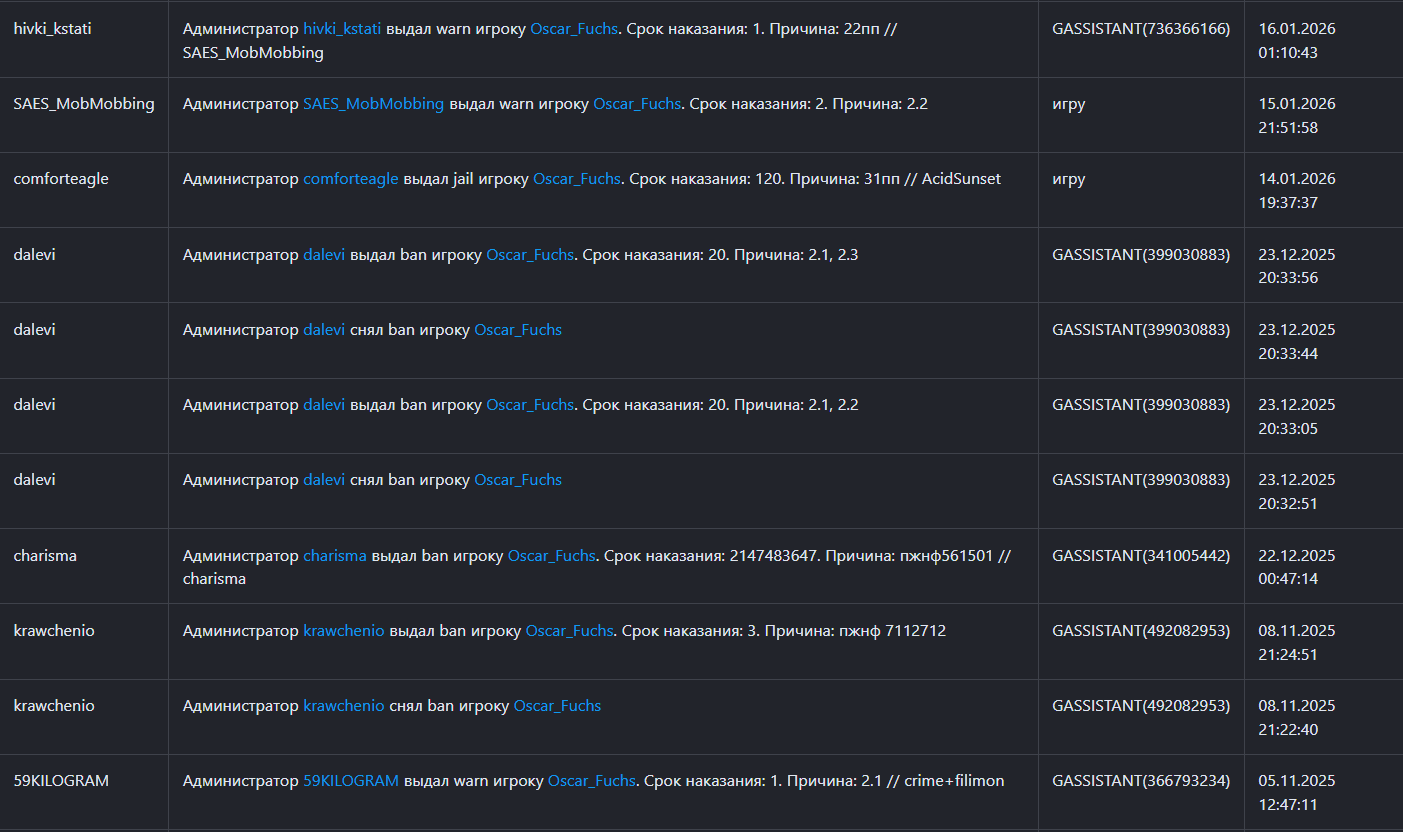Click Oscar_Fuchs link in SAES_MobMobbing warn entry
This screenshot has height=832, width=1403.
[637, 103]
